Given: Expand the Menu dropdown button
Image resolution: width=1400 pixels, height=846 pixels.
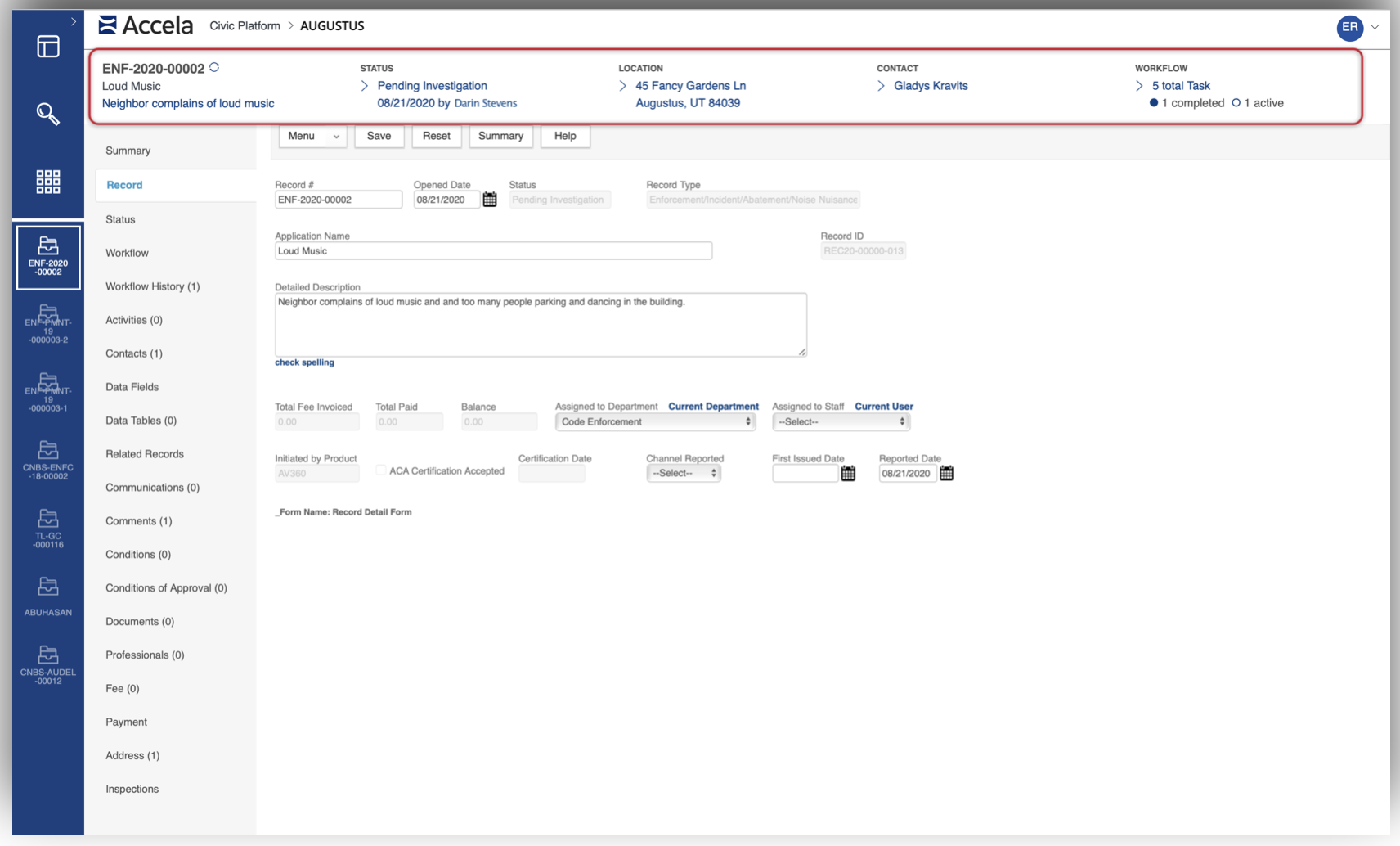Looking at the screenshot, I should tap(312, 136).
